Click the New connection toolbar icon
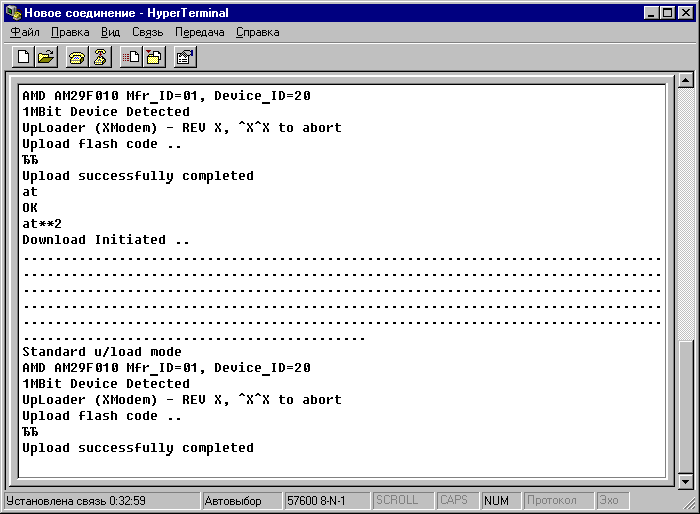700x514 pixels. coord(23,57)
